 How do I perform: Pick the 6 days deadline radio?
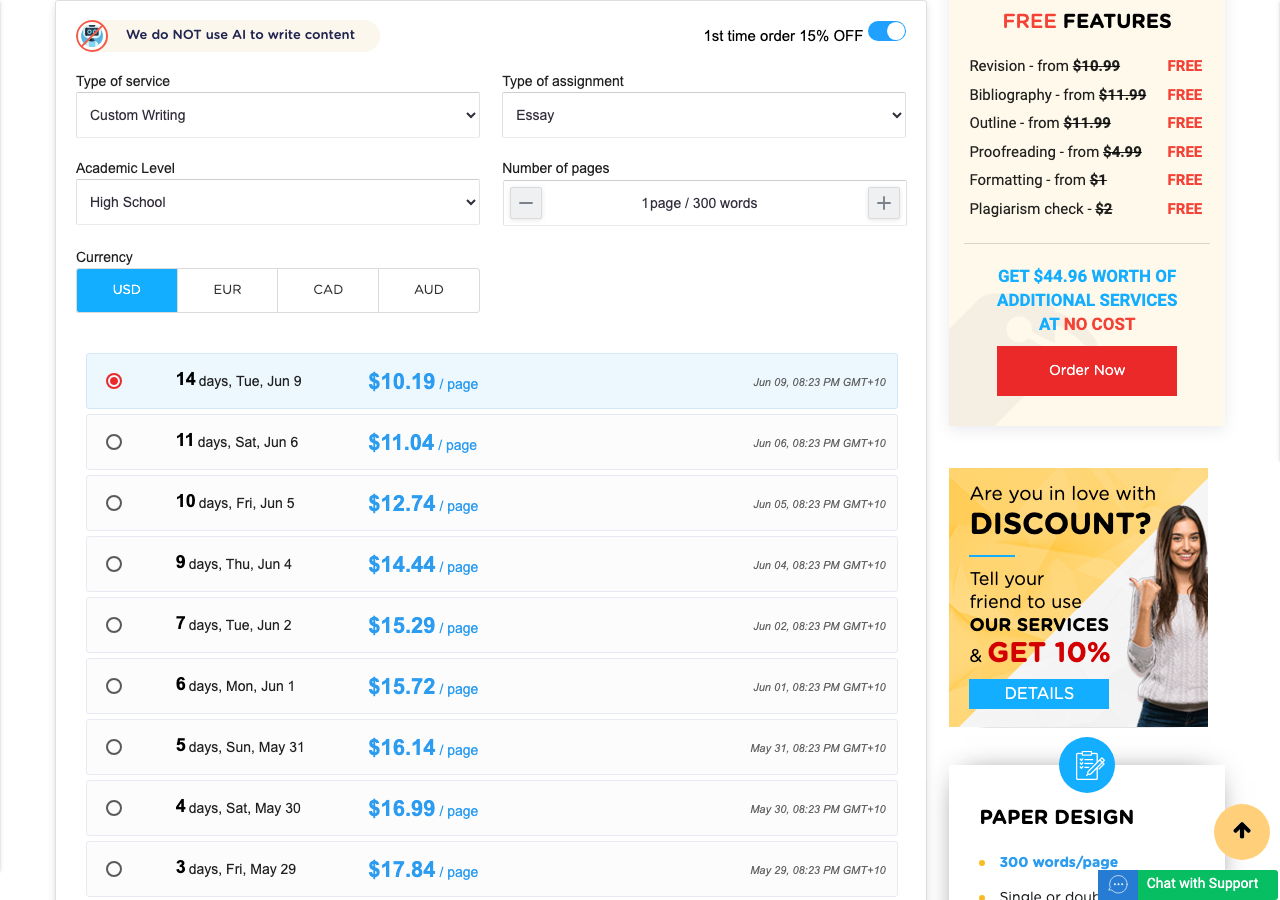point(114,686)
